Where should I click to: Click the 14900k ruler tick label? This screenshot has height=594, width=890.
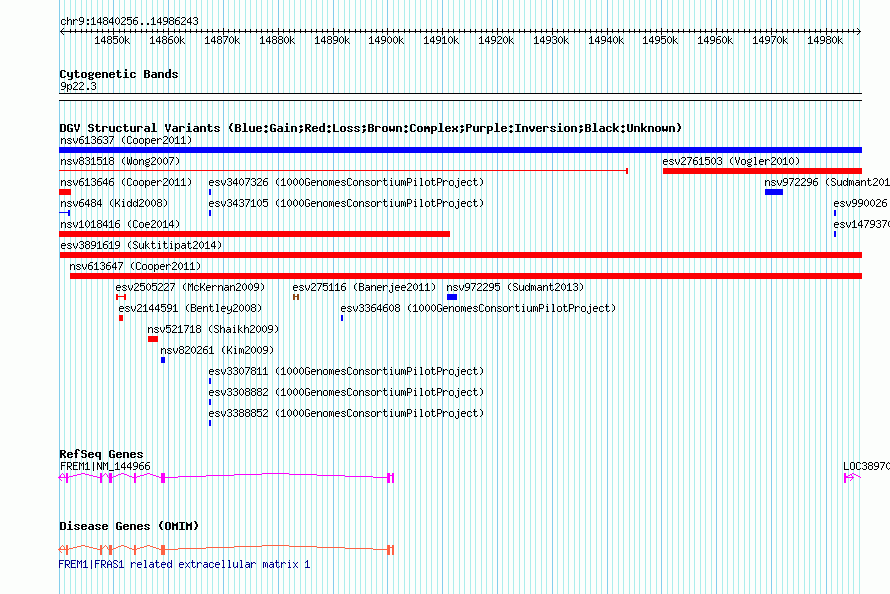[386, 40]
